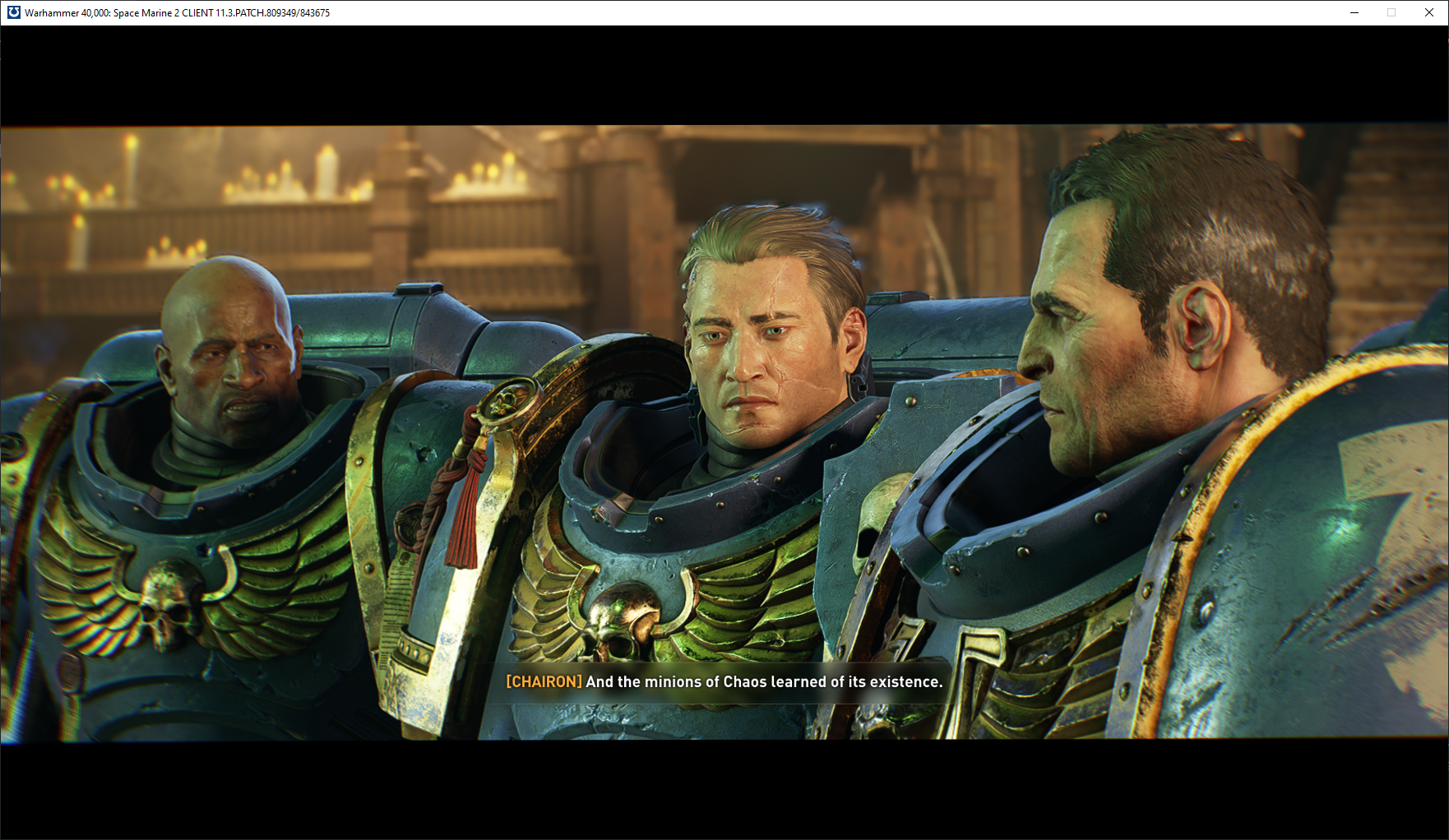This screenshot has height=840, width=1449.
Task: Close the Warhammer 40,000 Space Marine 2 window
Action: coord(1429,12)
